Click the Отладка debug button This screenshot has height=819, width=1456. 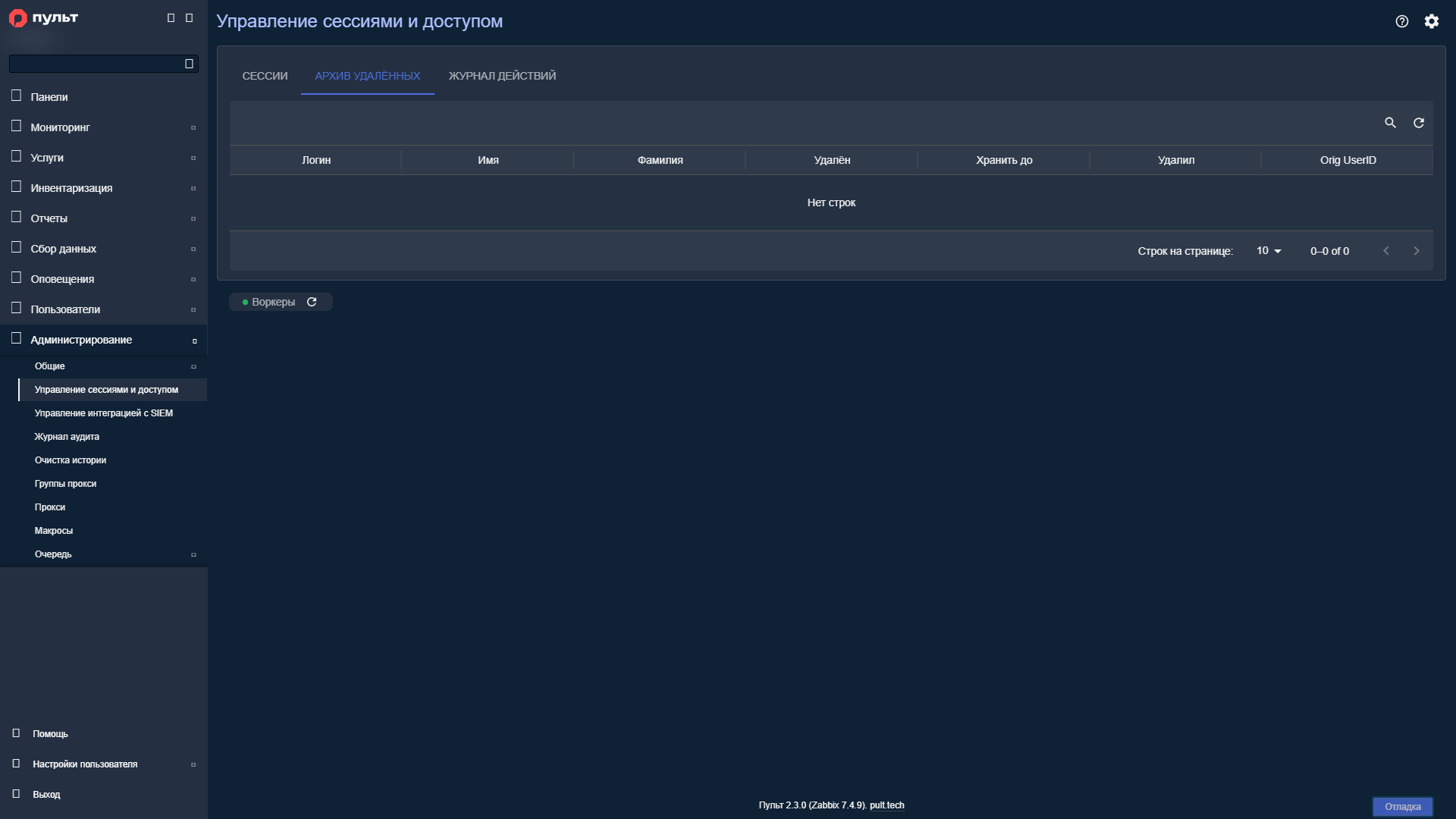pyautogui.click(x=1402, y=806)
